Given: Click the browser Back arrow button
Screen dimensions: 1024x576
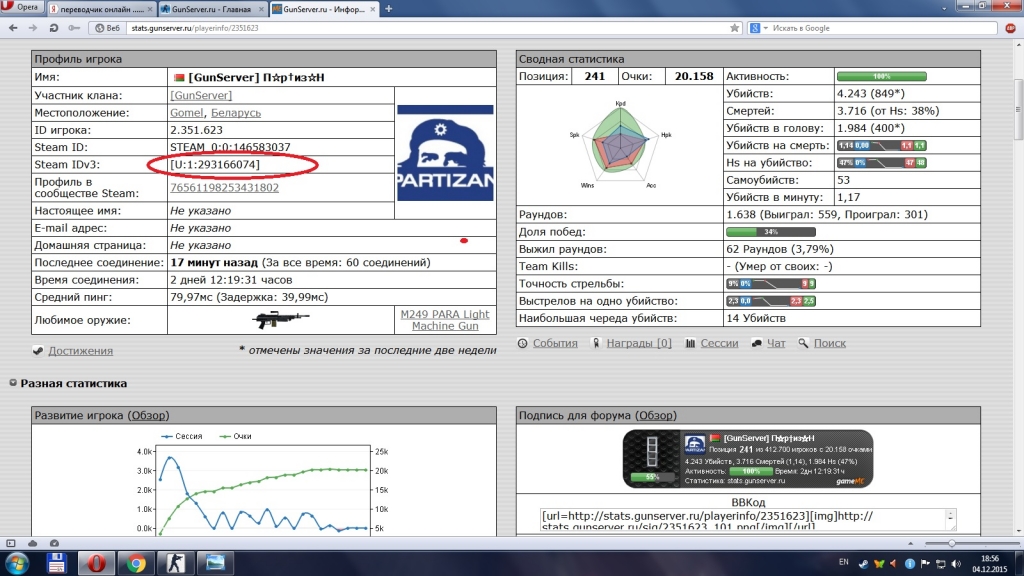Looking at the screenshot, I should click(11, 26).
